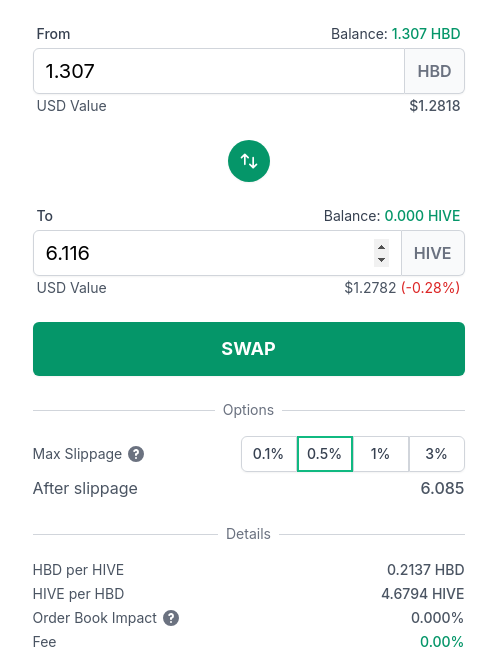Click the 1.307 HBD balance link

click(x=426, y=34)
